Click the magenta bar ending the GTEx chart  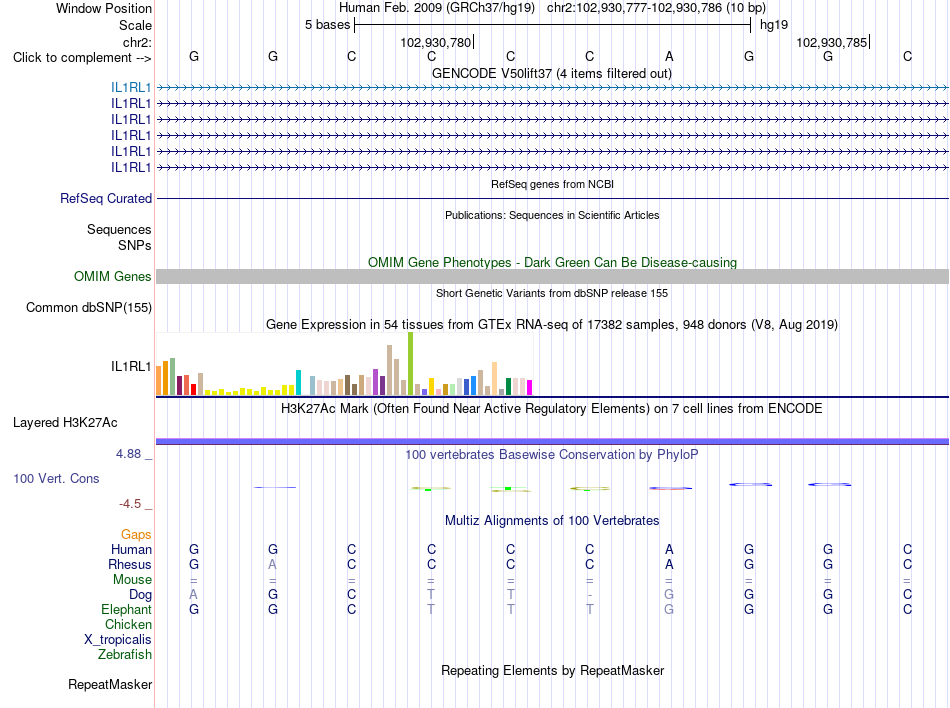(529, 388)
